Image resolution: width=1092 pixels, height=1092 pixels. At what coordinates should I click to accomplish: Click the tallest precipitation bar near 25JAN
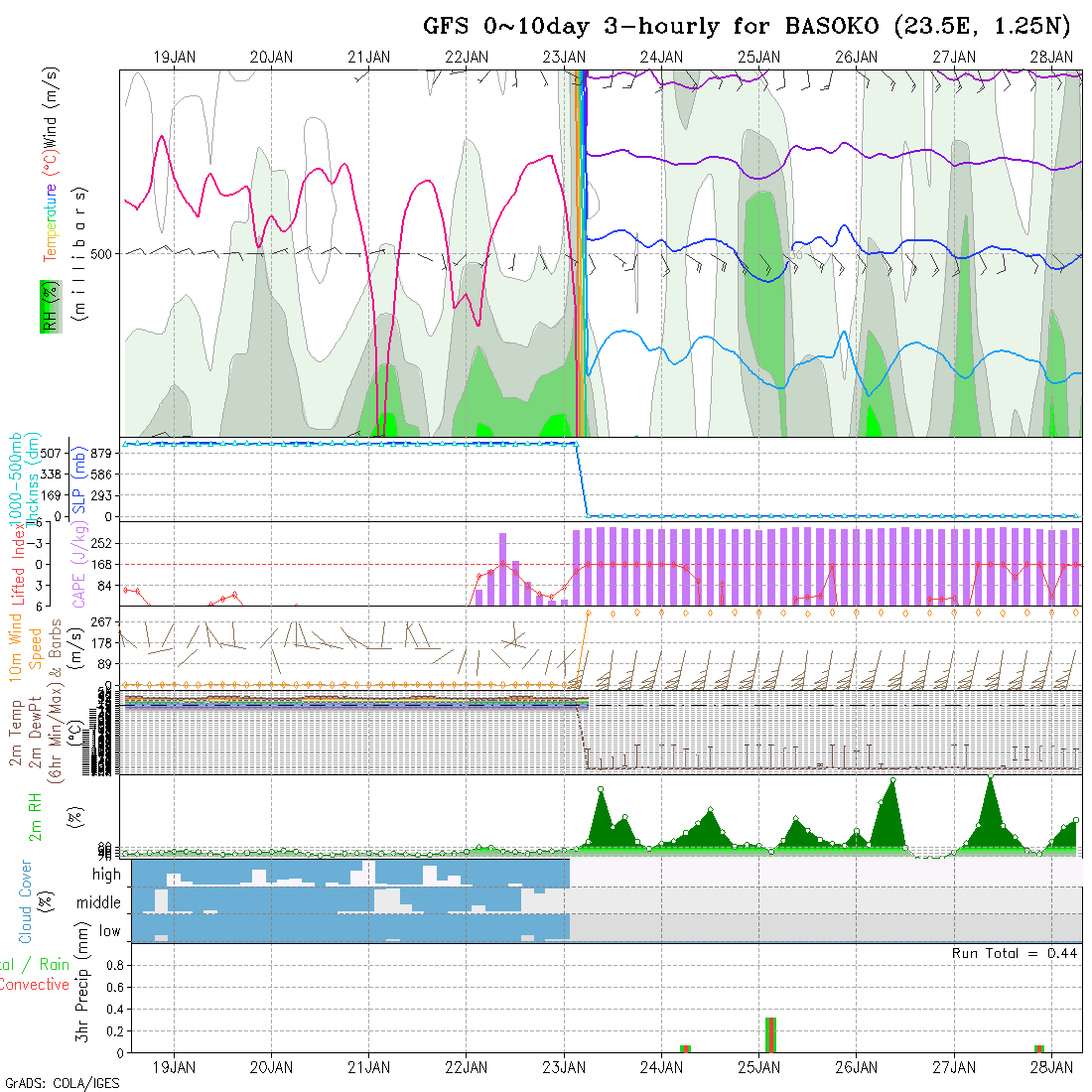[x=770, y=1034]
